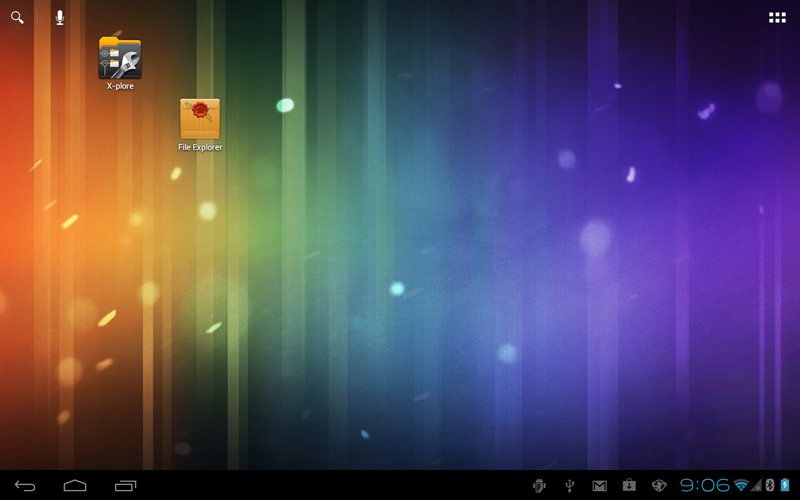Click the "X-plore" text label
Viewport: 800px width, 500px height.
pos(120,87)
